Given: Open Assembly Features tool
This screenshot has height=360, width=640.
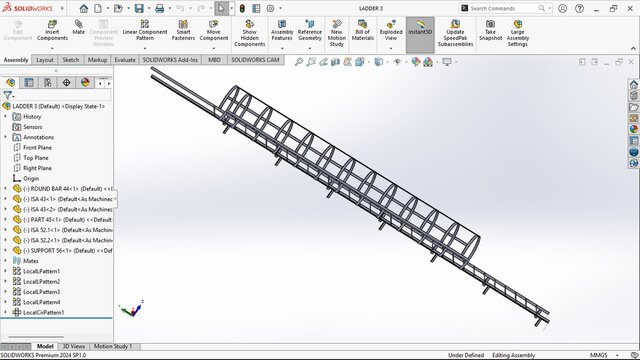Looking at the screenshot, I should point(282,31).
